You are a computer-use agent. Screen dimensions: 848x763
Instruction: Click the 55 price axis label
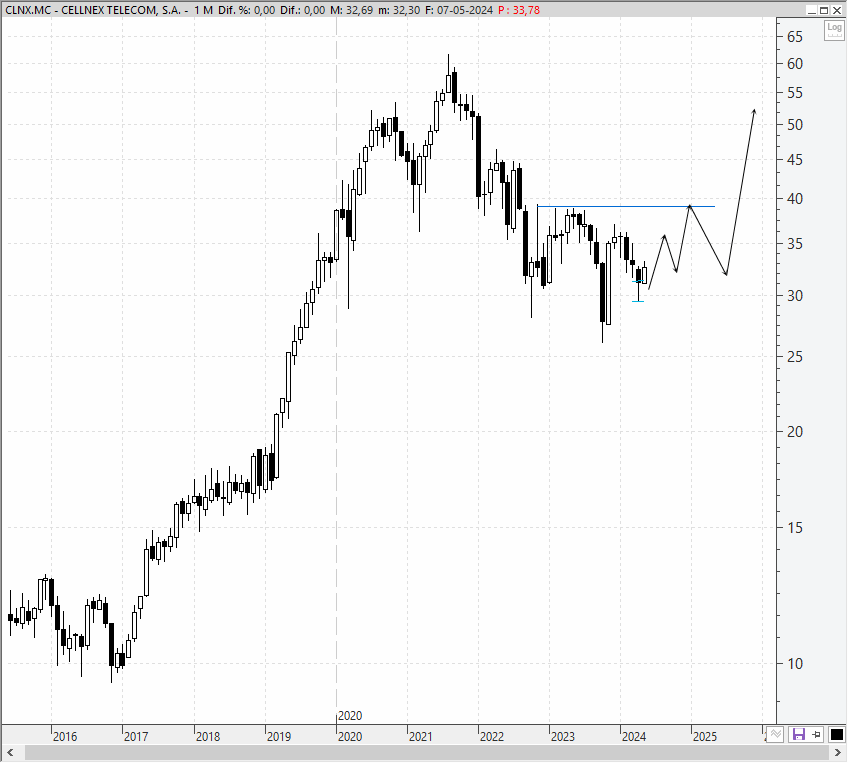[795, 93]
